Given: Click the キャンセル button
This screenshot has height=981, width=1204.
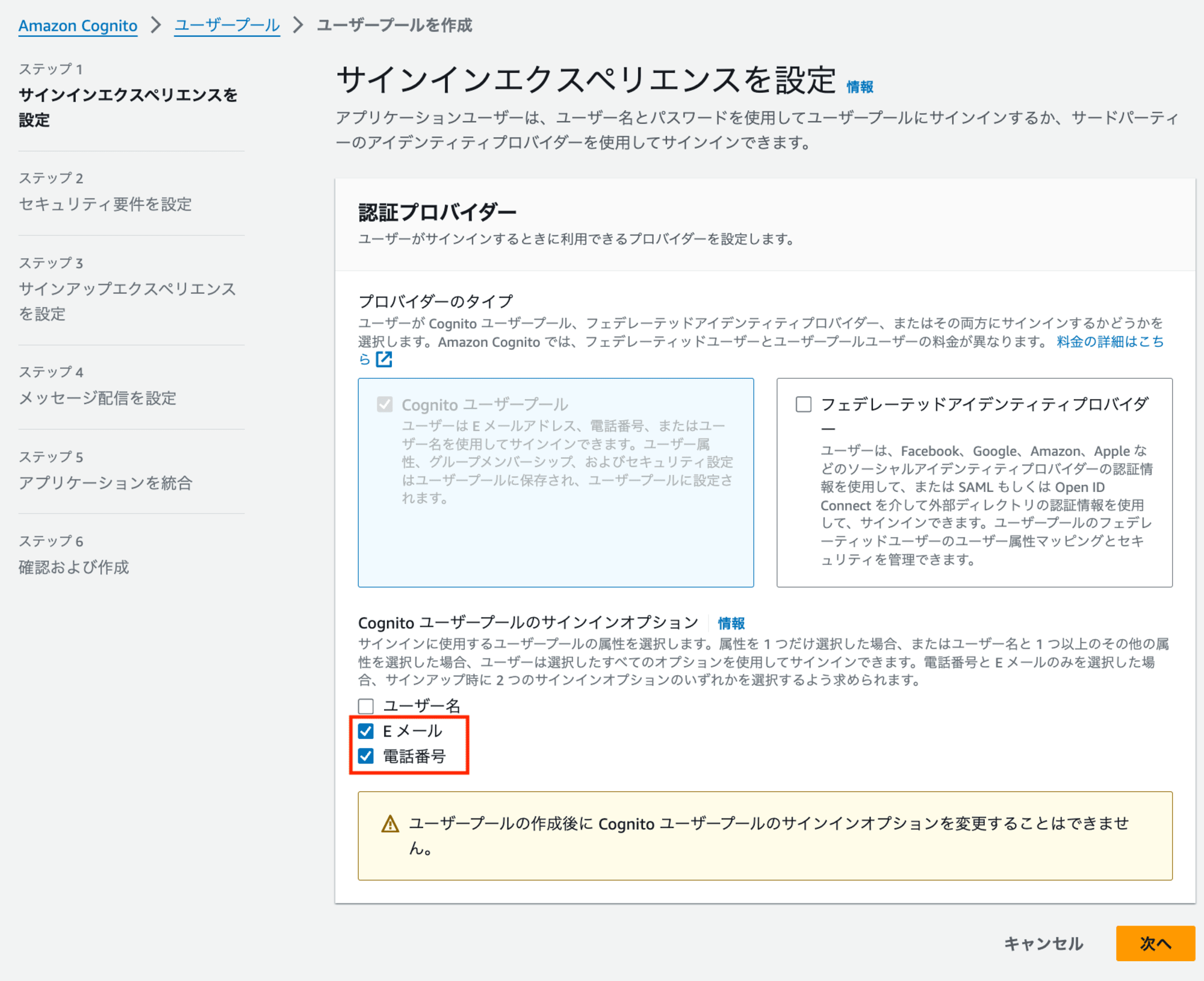Looking at the screenshot, I should [x=1043, y=943].
